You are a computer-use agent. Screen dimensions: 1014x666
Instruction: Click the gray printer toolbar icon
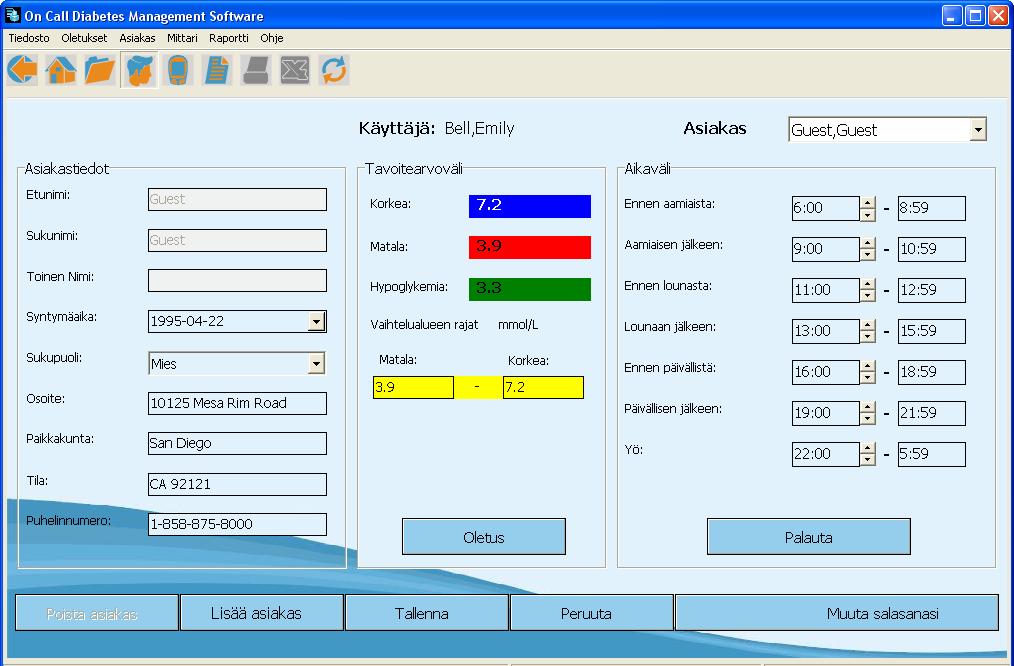pos(255,70)
